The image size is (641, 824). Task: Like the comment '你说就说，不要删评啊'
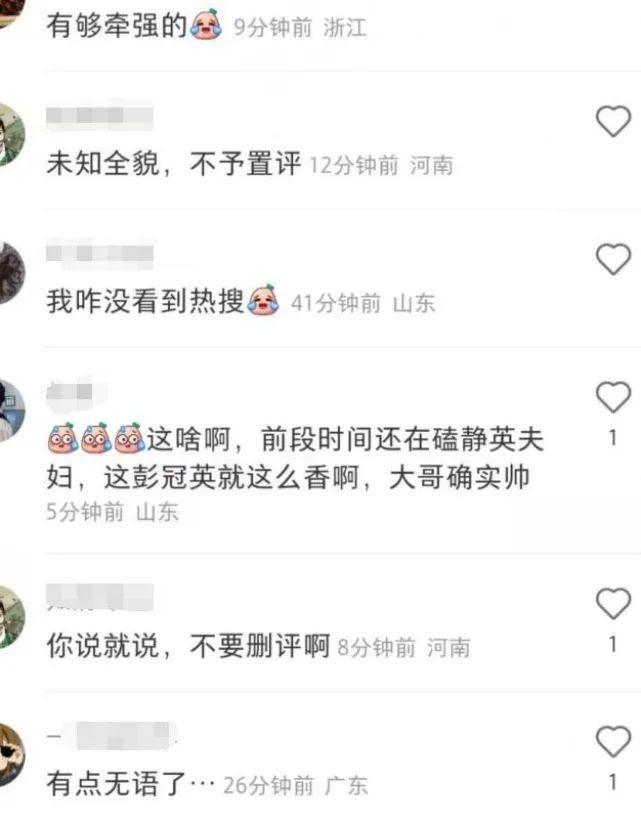click(x=613, y=603)
